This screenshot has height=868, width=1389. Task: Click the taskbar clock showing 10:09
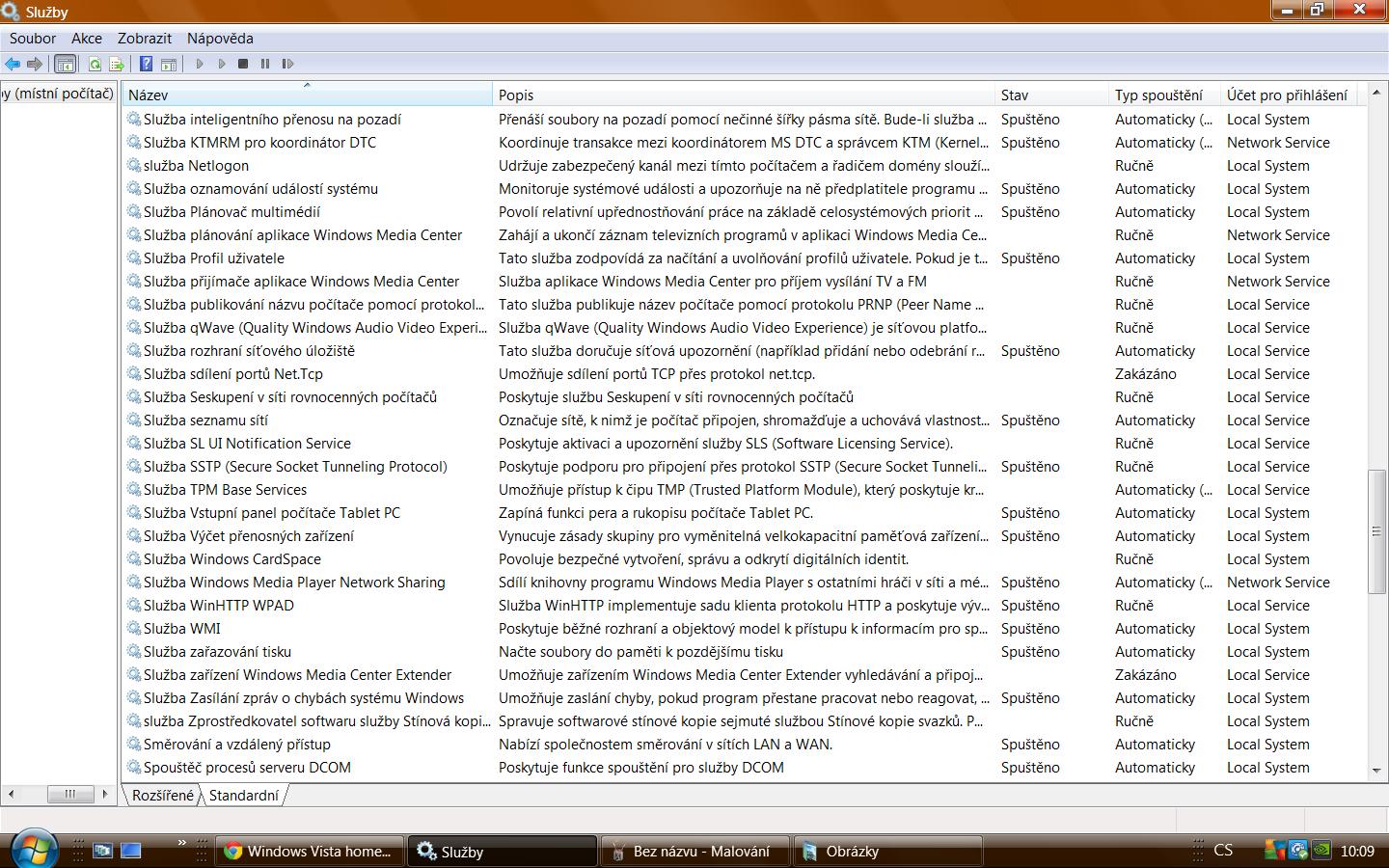(1357, 851)
